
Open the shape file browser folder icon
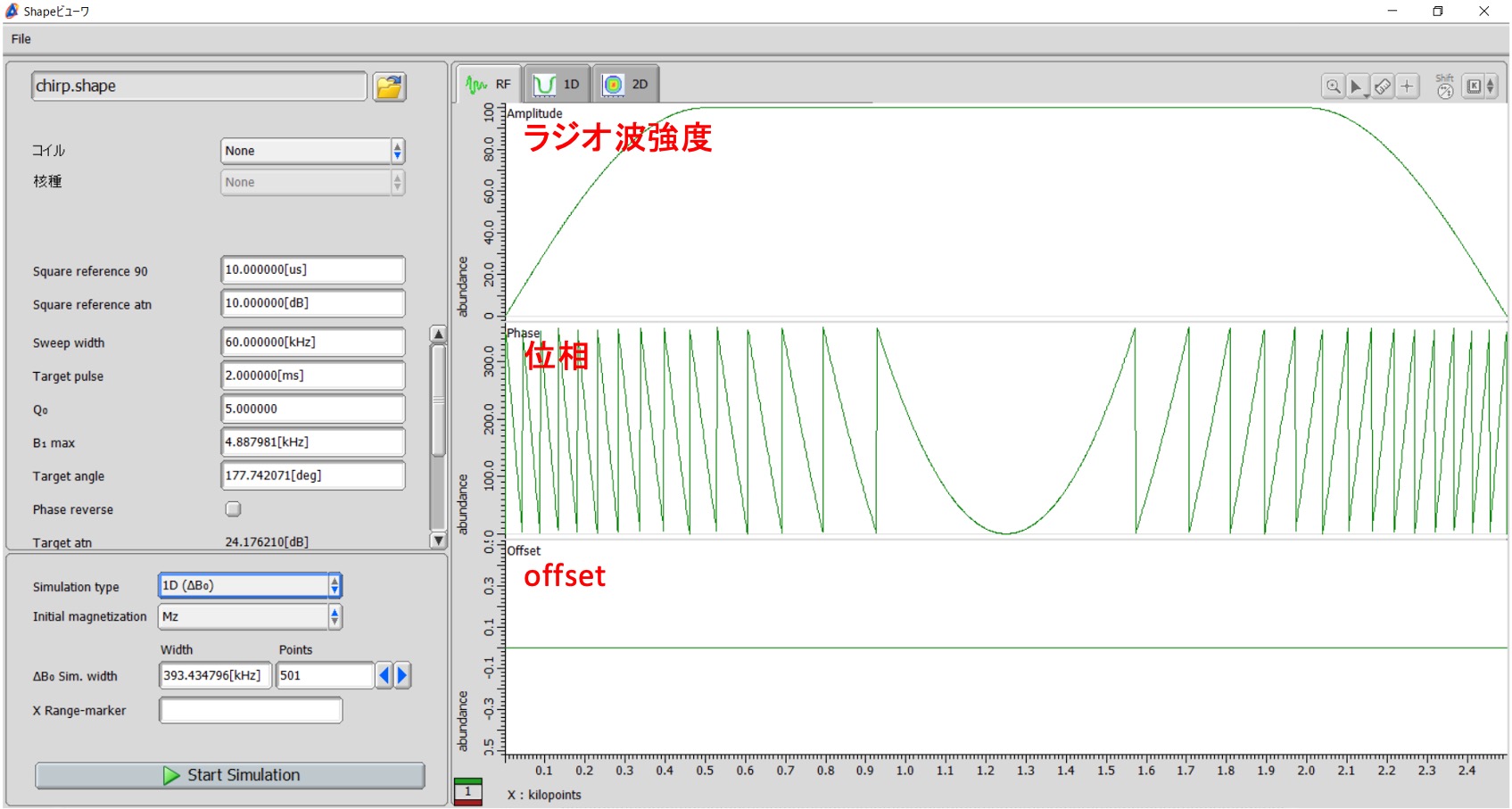[x=389, y=87]
